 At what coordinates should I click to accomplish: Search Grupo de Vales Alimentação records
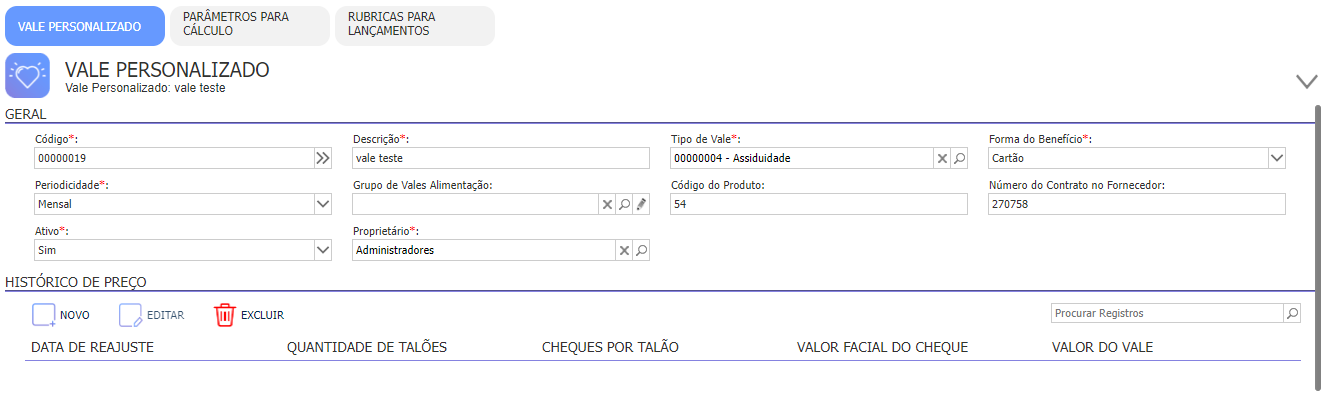coord(624,204)
